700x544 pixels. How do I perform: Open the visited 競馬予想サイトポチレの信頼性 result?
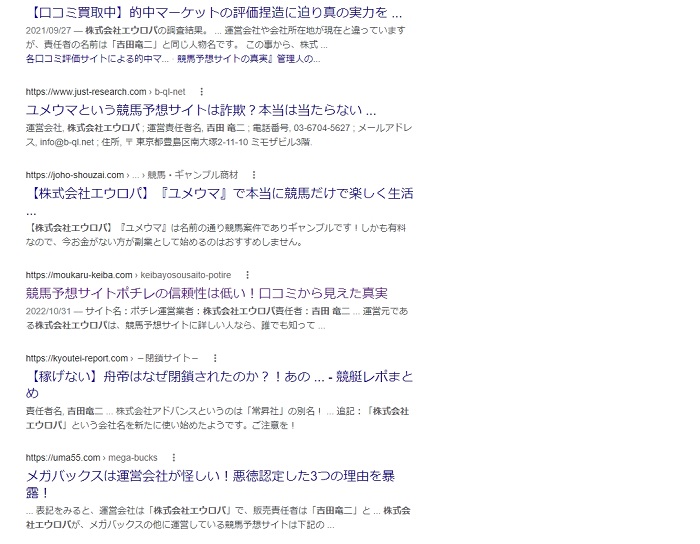click(206, 293)
